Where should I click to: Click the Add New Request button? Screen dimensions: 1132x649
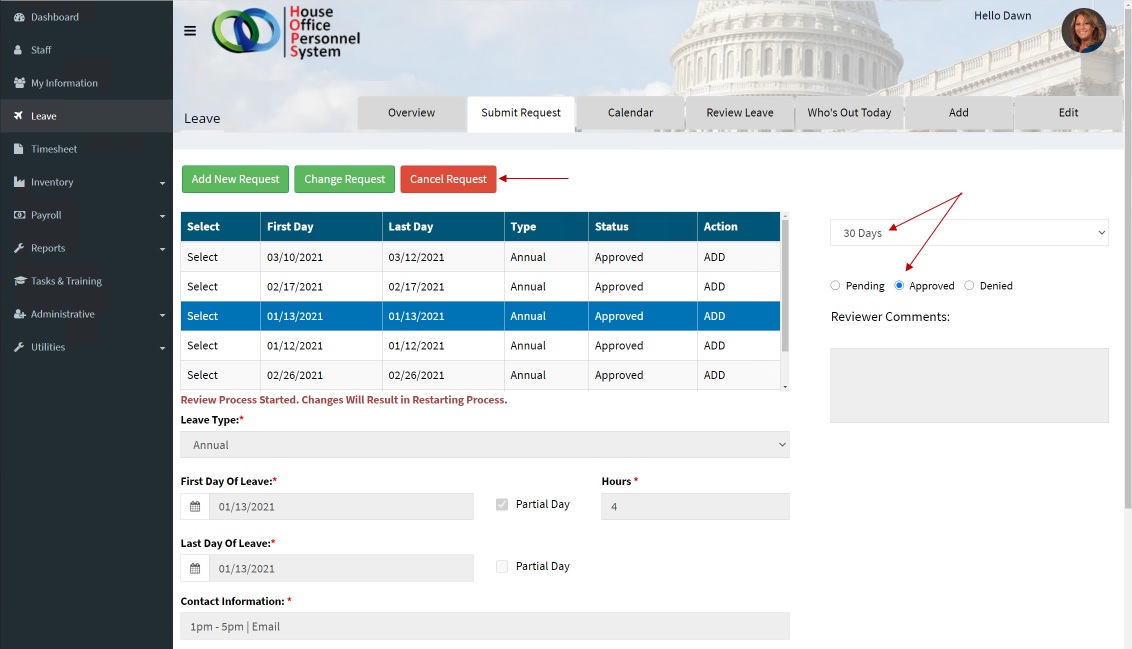click(x=235, y=179)
